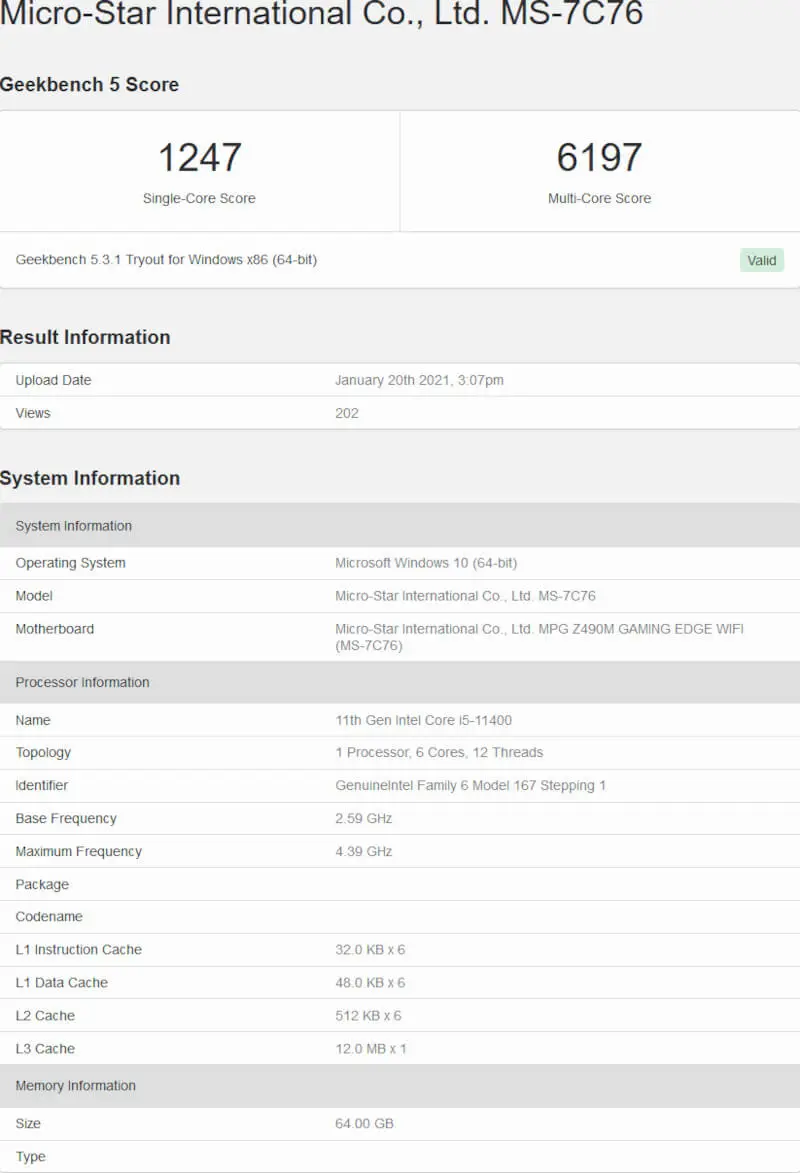Click the Valid status badge
The width and height of the screenshot is (800, 1173).
(x=761, y=260)
